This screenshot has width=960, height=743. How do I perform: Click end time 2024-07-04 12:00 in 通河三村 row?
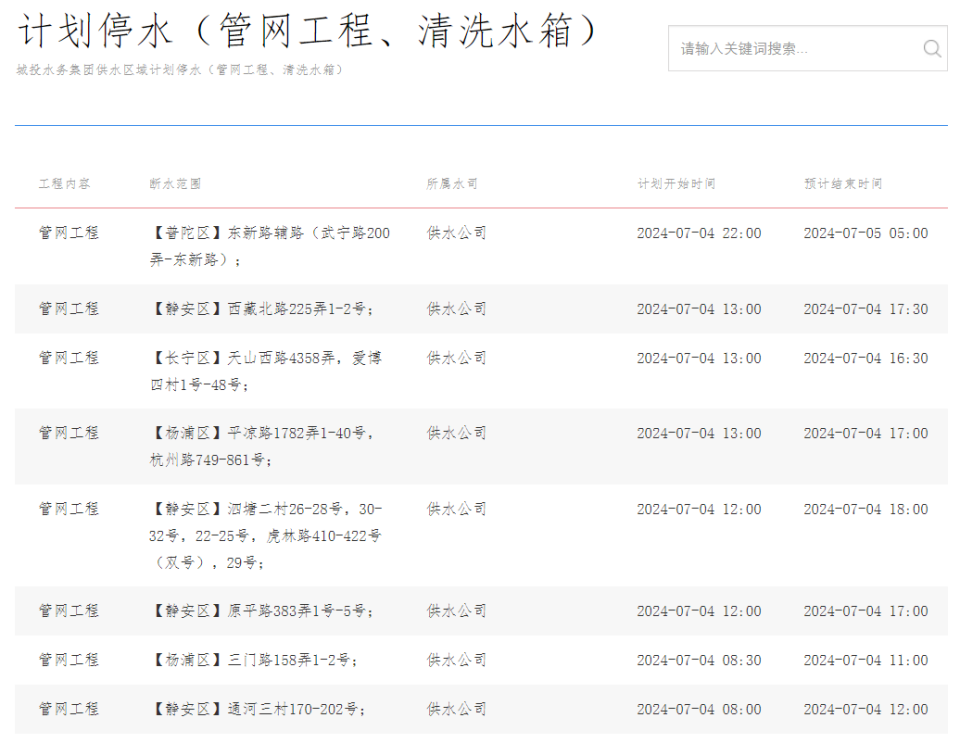coord(866,709)
